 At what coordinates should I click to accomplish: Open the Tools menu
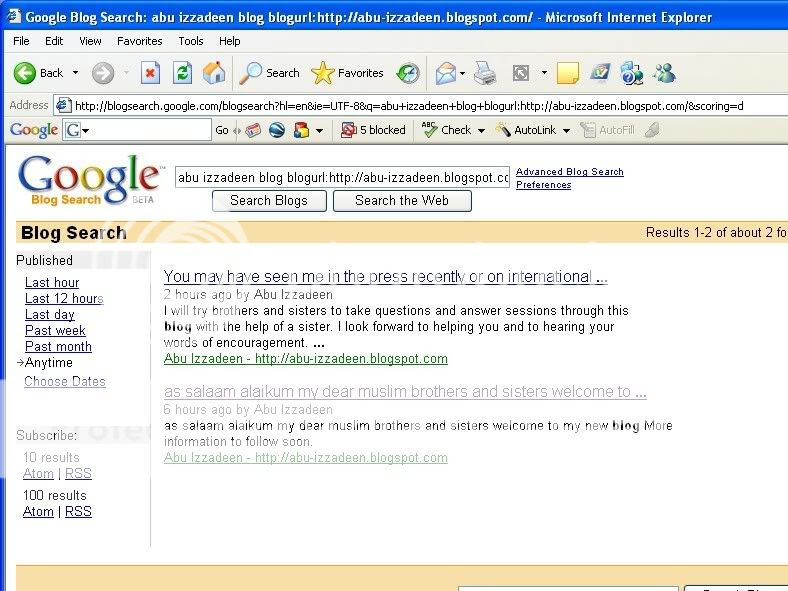[190, 41]
